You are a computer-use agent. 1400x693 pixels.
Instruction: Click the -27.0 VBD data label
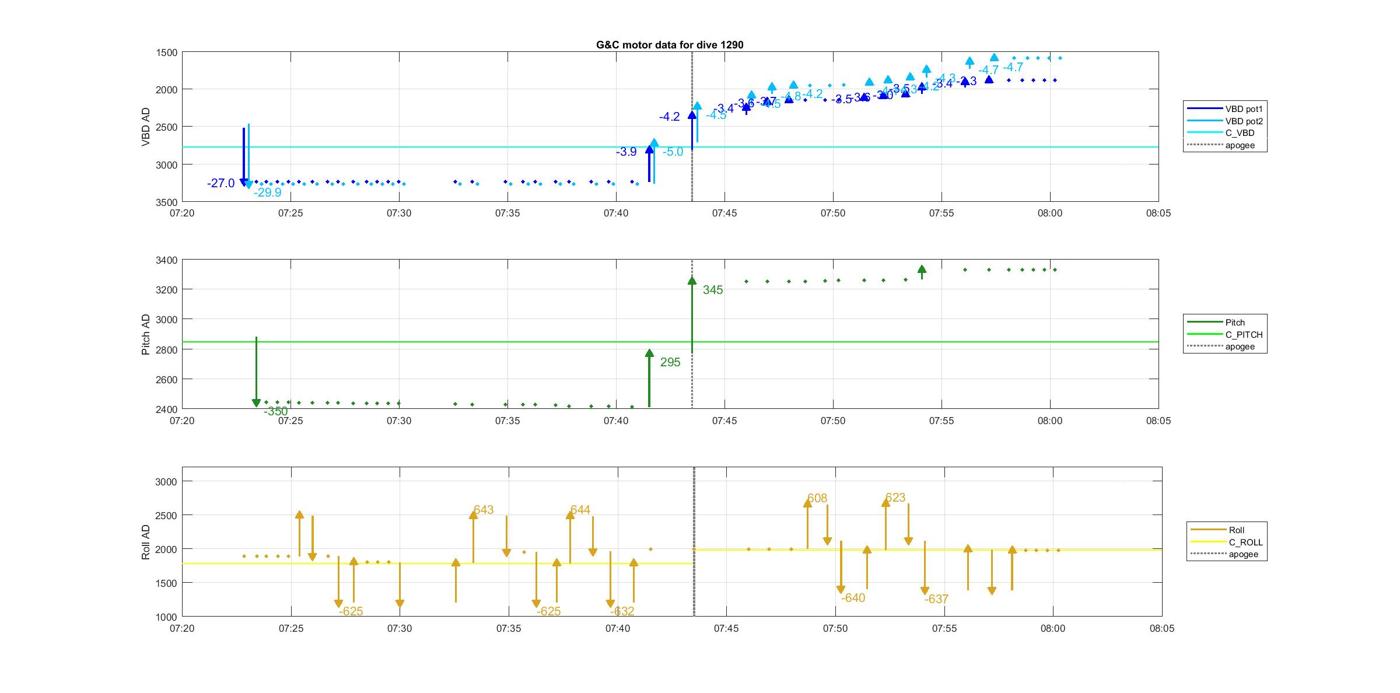click(x=221, y=183)
